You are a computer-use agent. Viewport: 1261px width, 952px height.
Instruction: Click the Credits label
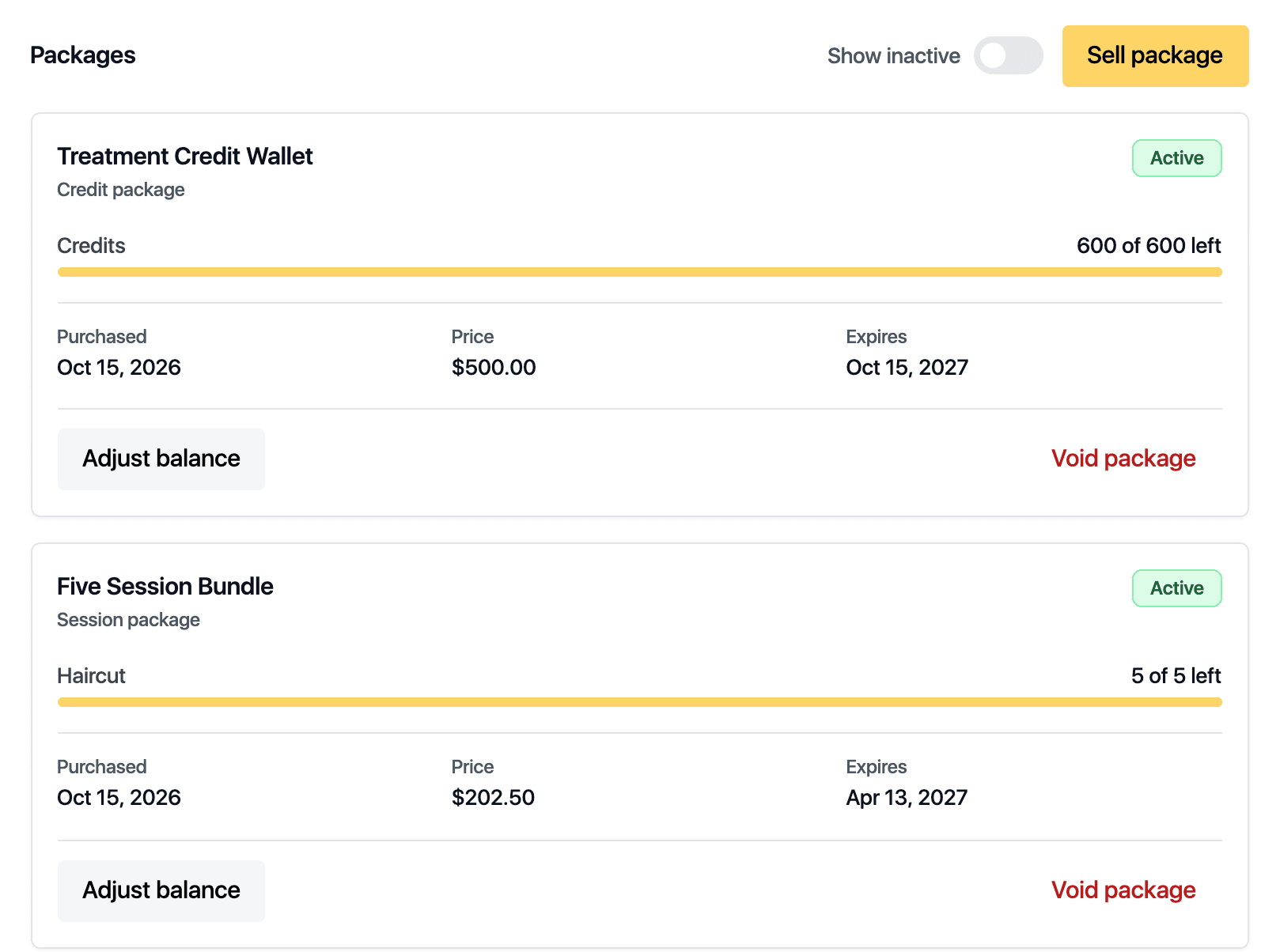tap(91, 246)
